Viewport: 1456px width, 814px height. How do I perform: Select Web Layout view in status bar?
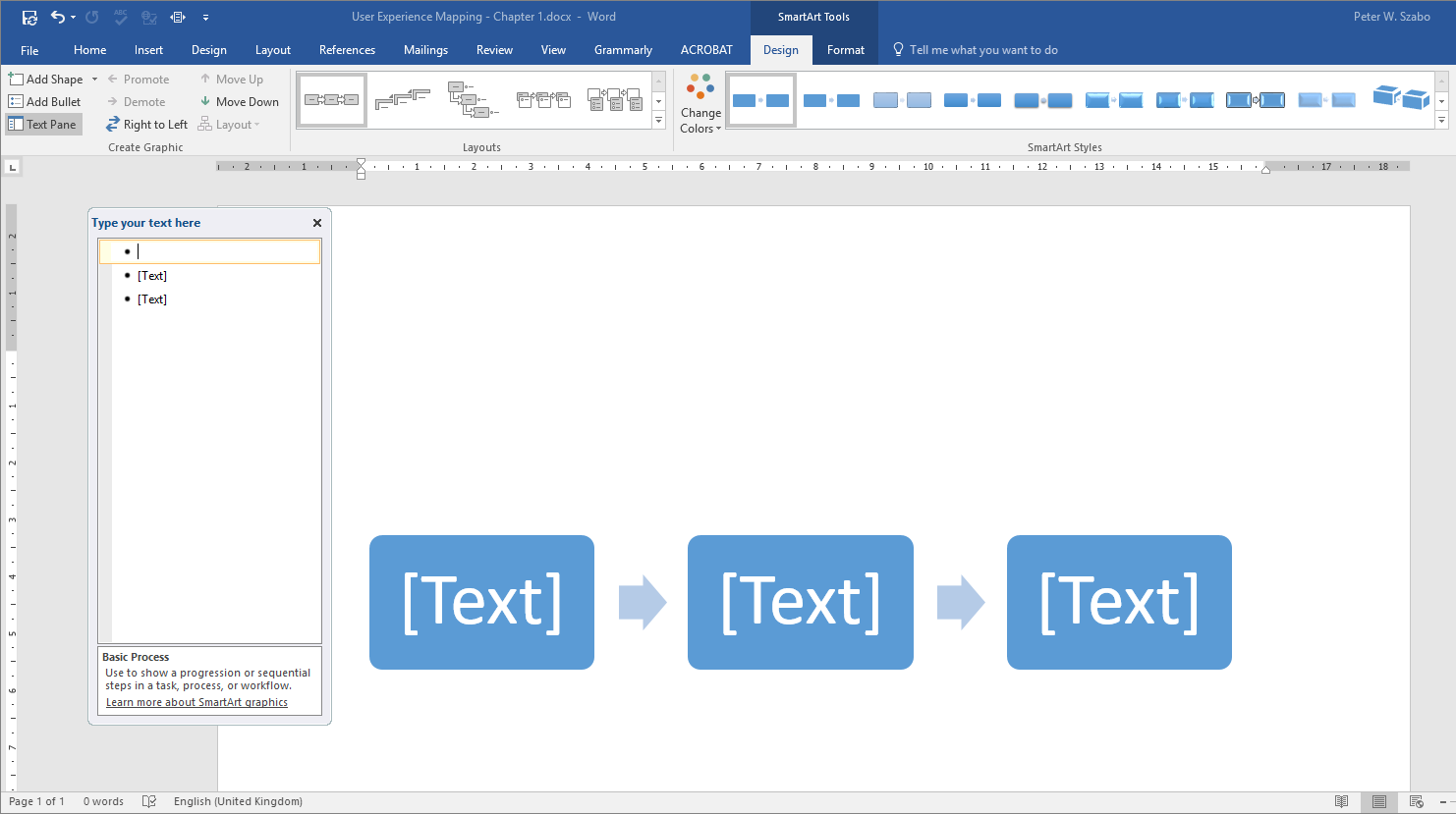[x=1416, y=801]
